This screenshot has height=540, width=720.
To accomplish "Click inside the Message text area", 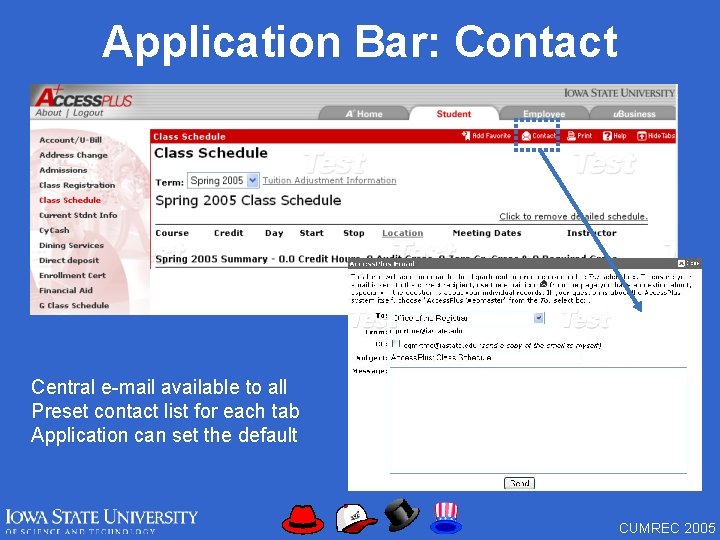I will click(538, 420).
